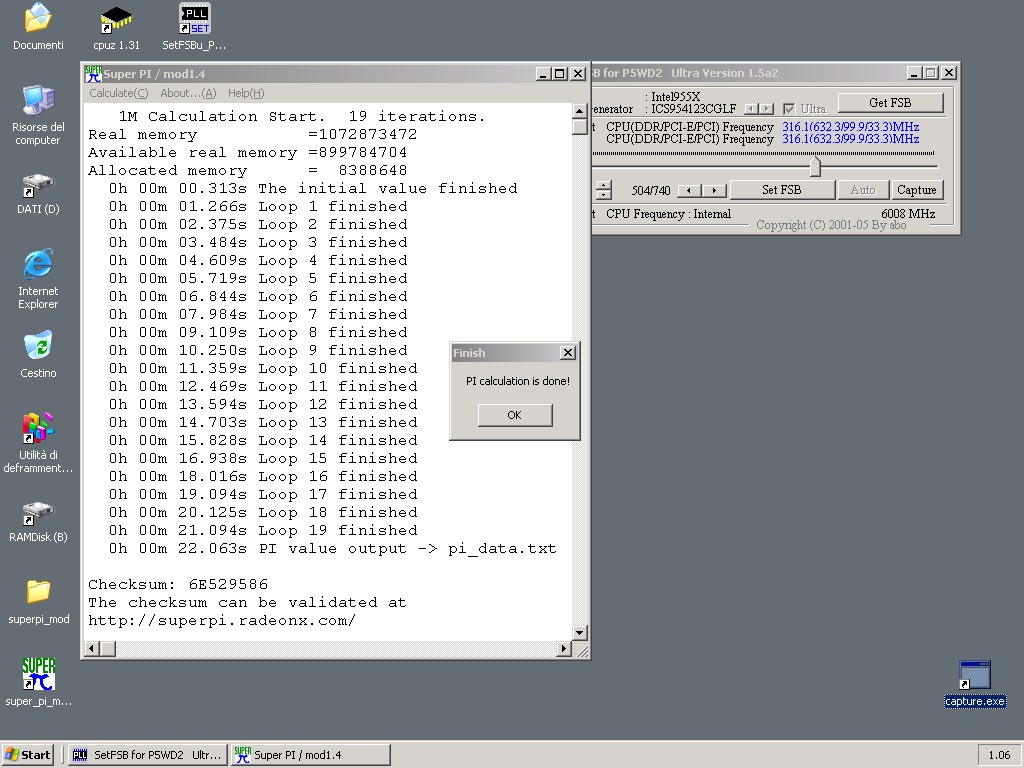Screen dimensions: 1024x768
Task: Click the Capture button in SetFSB
Action: [x=917, y=190]
